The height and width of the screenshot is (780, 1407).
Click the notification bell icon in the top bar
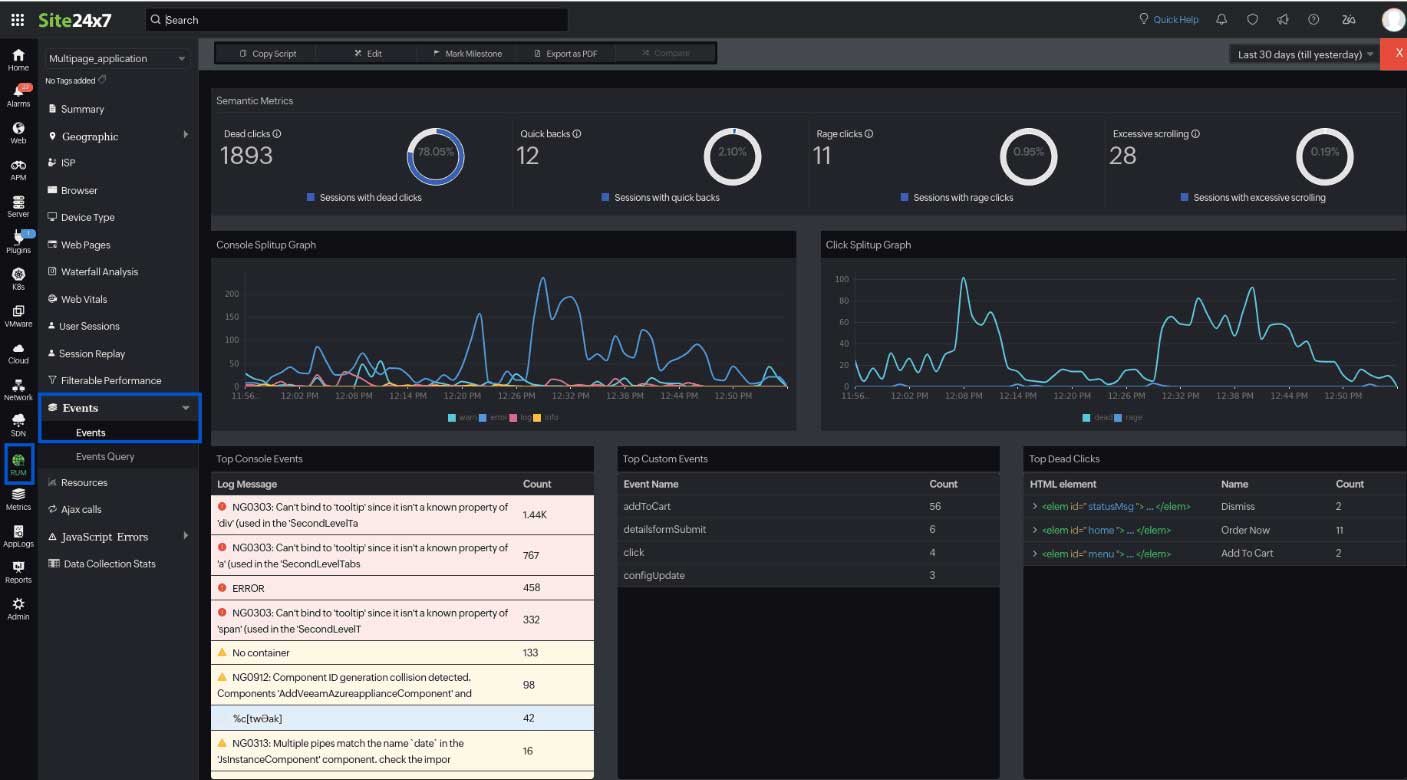click(1221, 18)
